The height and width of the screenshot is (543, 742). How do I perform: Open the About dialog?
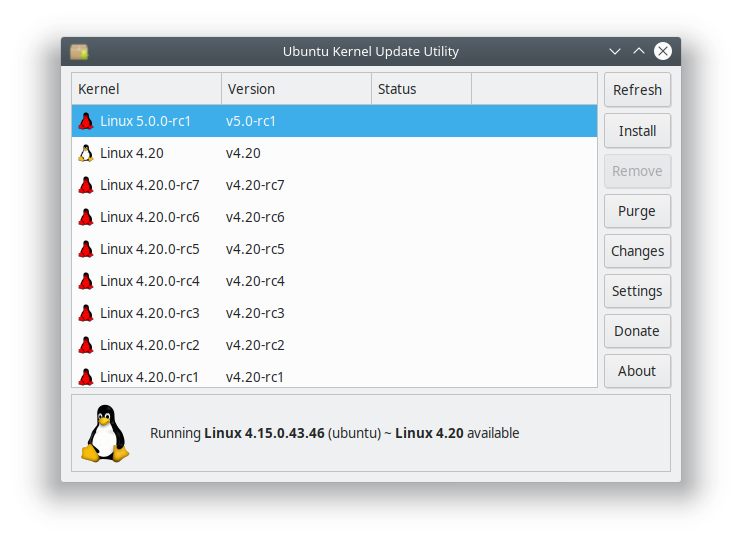coord(637,371)
